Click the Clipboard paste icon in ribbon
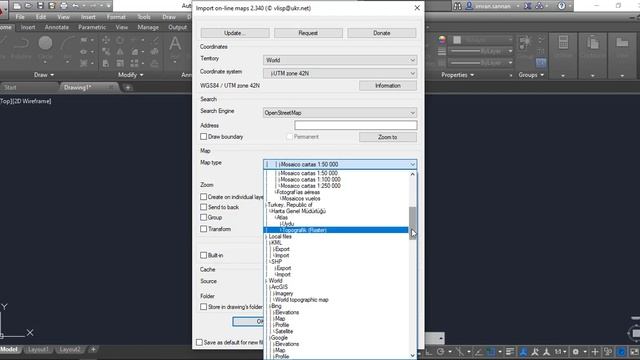This screenshot has height=360, width=640. coord(593,42)
